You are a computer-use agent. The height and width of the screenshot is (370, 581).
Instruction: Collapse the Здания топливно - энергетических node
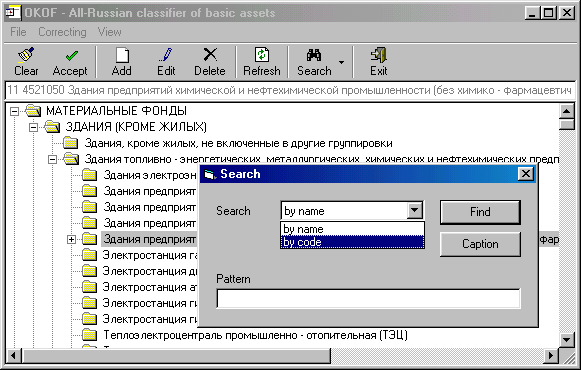coord(53,160)
